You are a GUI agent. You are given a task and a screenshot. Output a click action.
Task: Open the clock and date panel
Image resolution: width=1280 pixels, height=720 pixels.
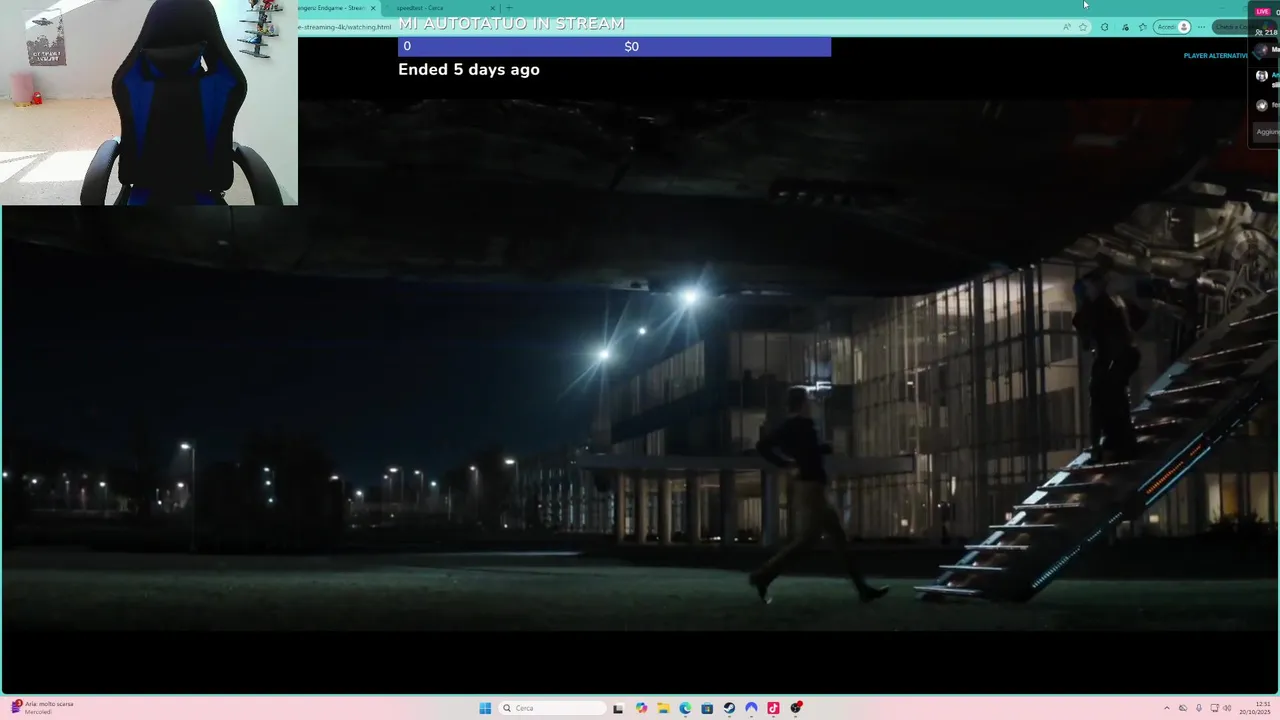(1255, 708)
